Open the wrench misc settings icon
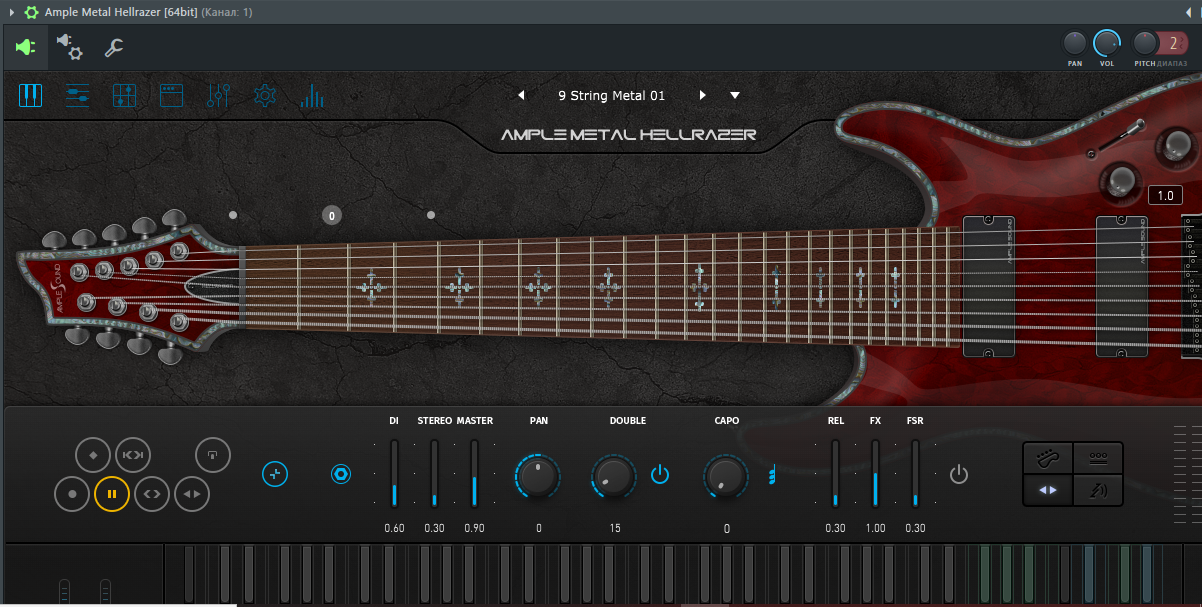Screen dimensions: 1202x607 (114, 47)
